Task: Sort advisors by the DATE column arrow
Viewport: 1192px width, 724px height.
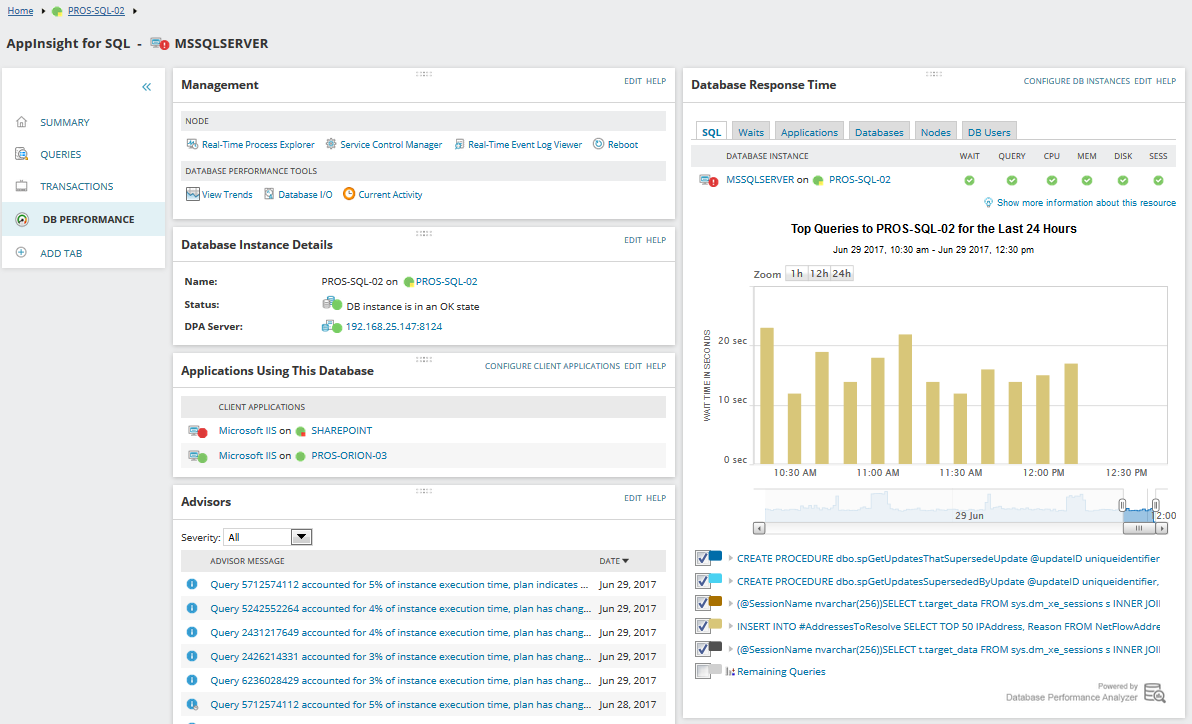Action: pos(626,561)
